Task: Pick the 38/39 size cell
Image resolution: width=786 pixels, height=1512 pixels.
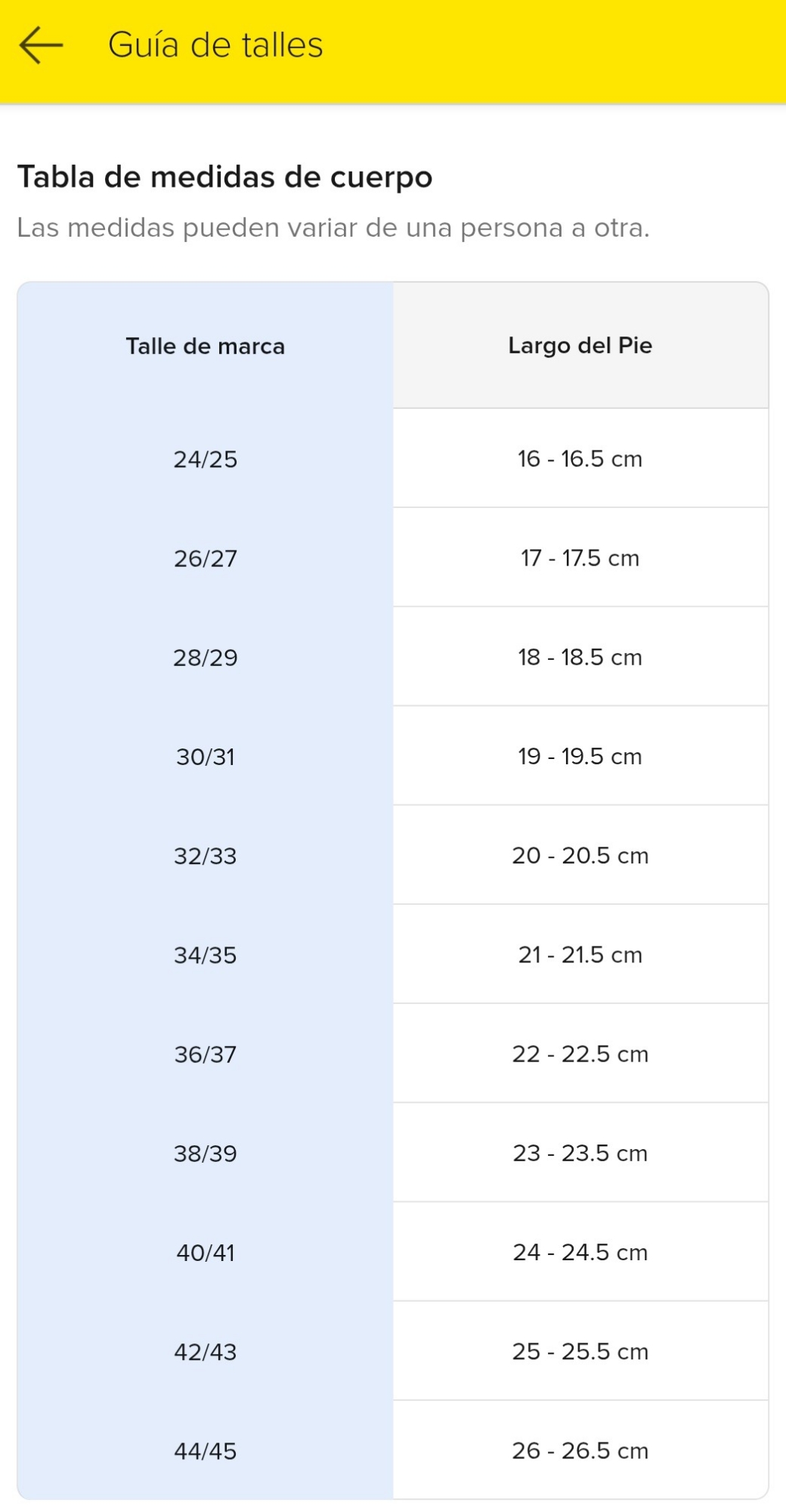Action: click(x=205, y=1154)
